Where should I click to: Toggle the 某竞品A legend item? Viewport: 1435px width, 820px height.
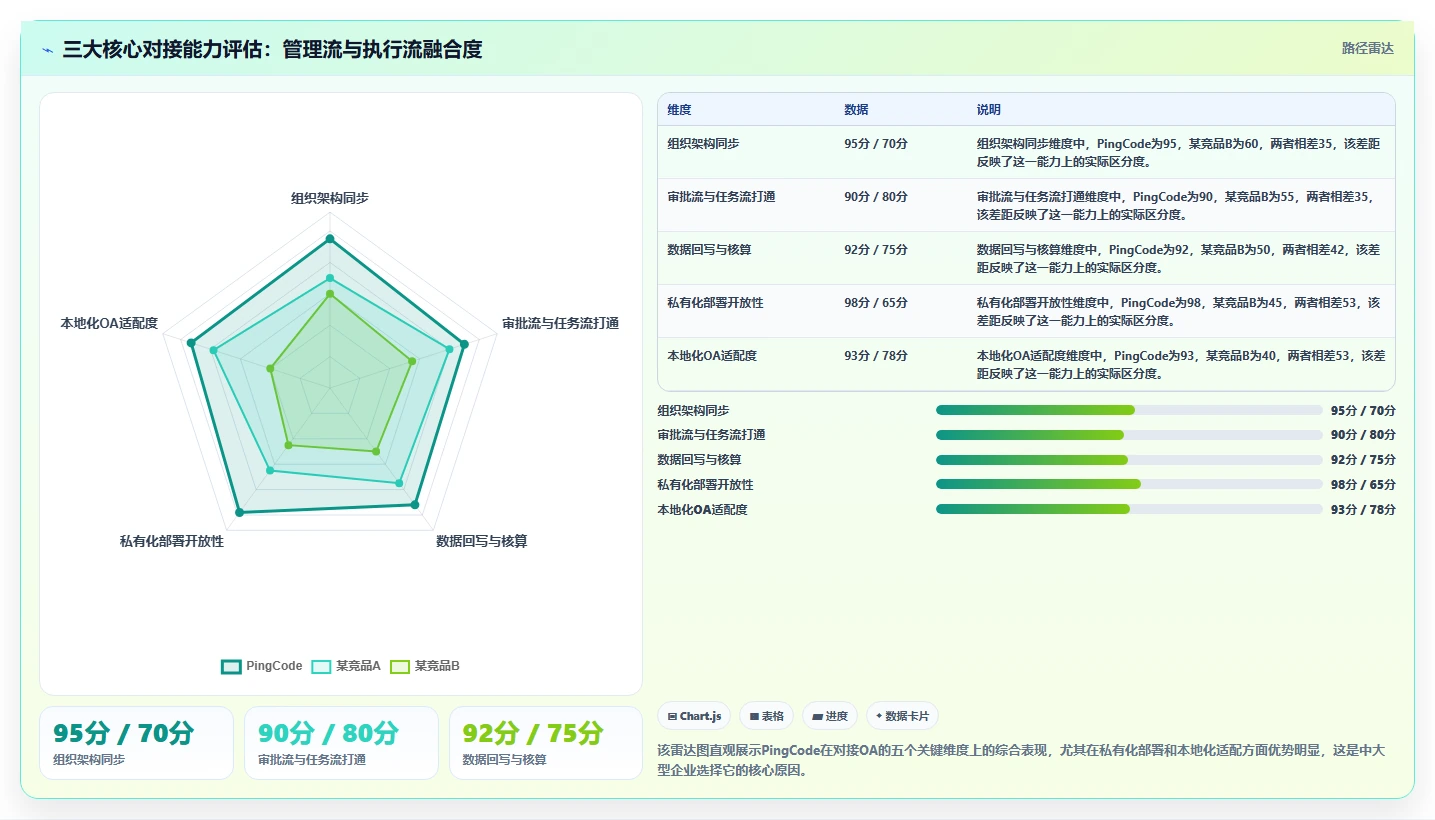[x=346, y=666]
